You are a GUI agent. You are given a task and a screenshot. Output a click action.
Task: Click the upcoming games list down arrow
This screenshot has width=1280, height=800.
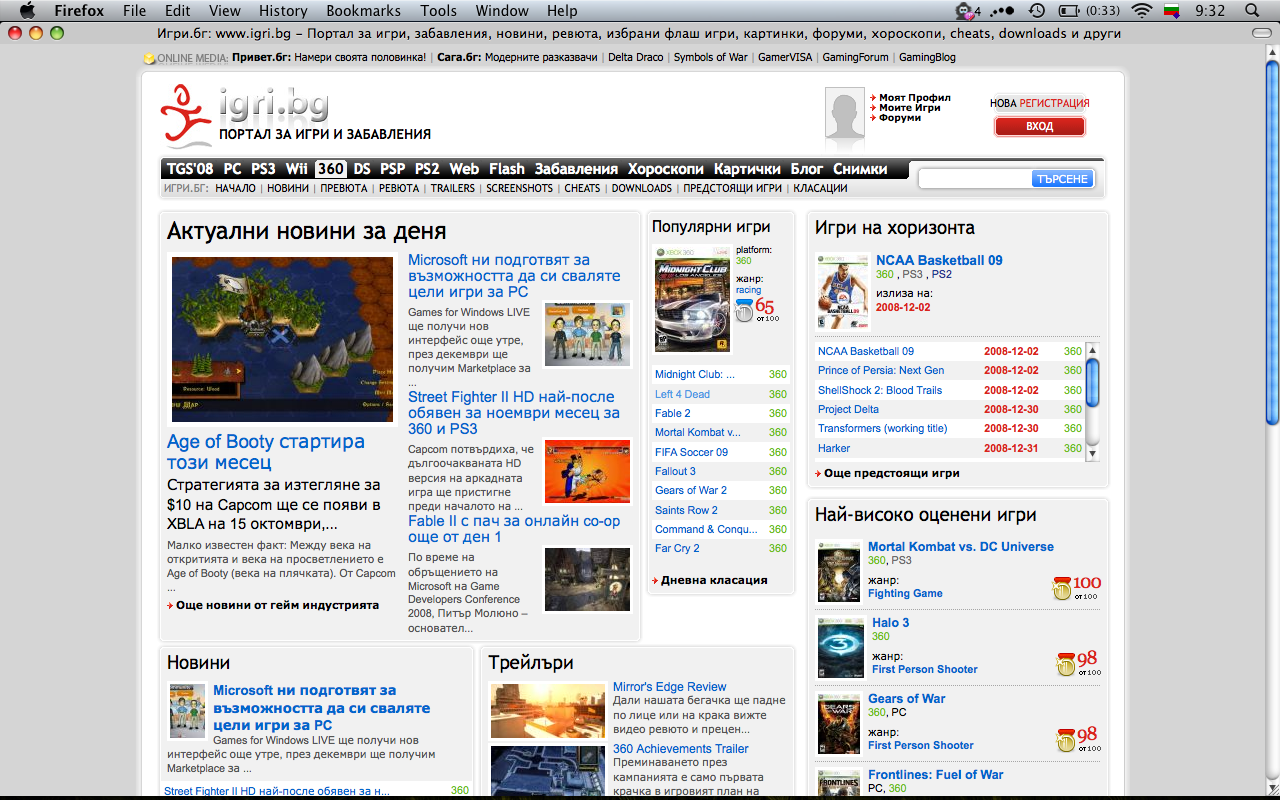1092,453
